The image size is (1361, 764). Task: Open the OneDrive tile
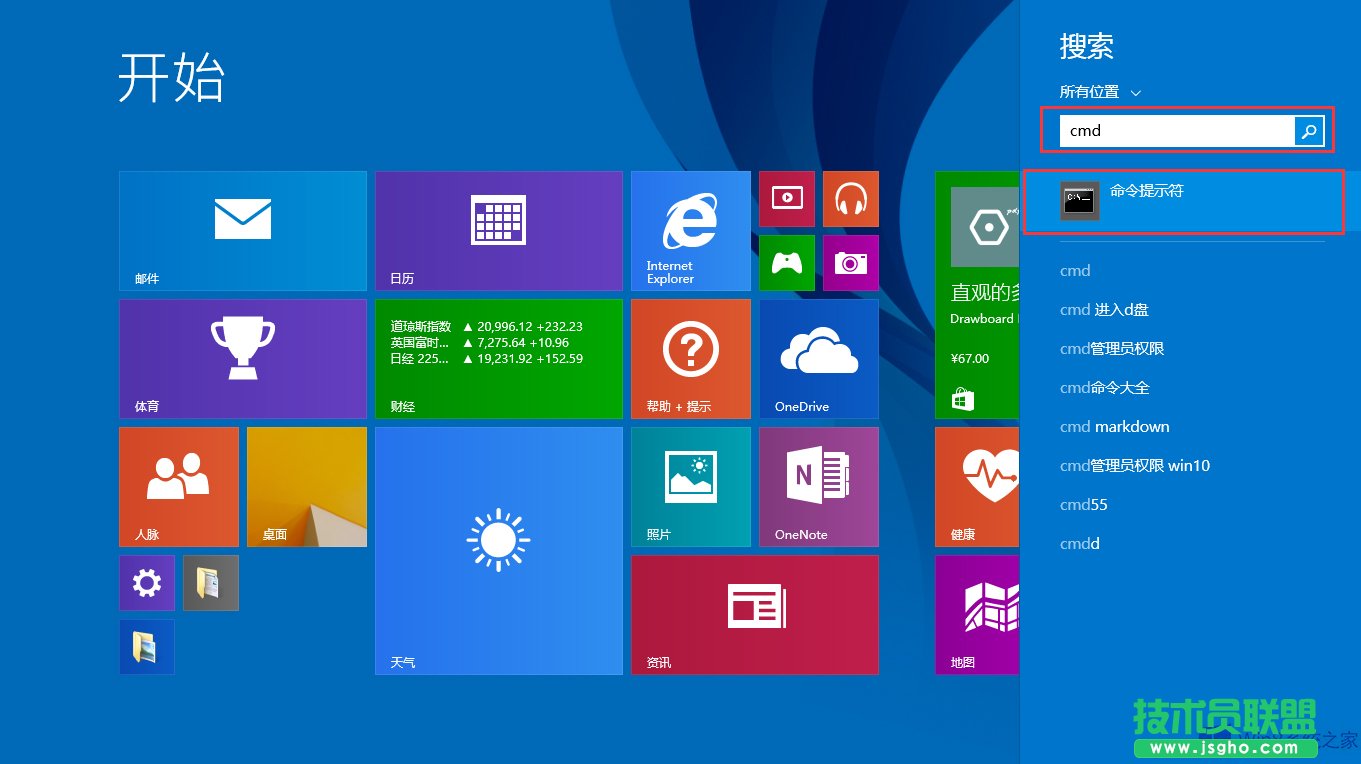[x=818, y=358]
